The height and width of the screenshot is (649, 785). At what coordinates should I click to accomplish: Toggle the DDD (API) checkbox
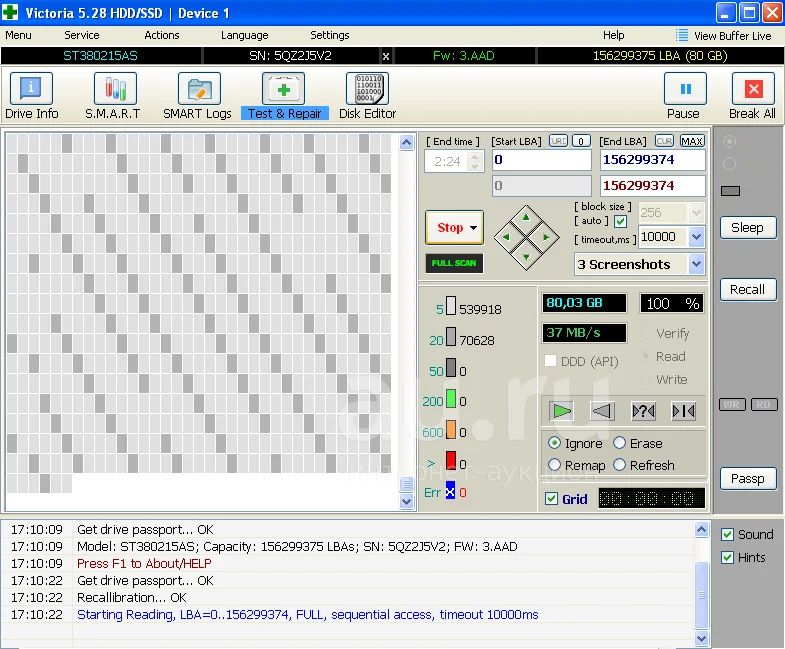(550, 361)
